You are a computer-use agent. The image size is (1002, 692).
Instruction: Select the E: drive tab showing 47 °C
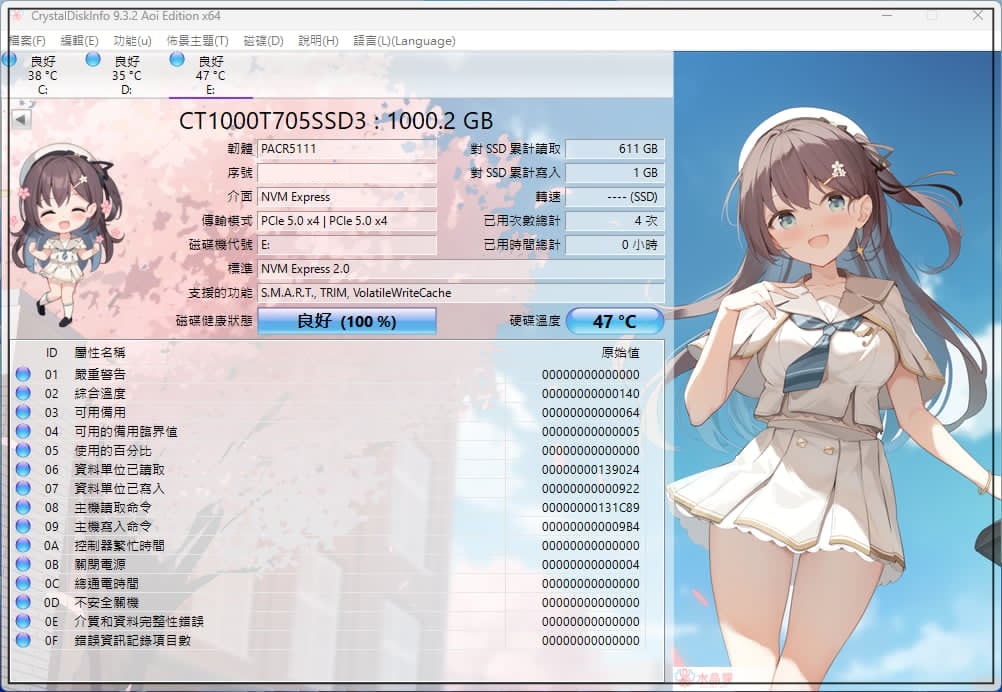click(210, 75)
